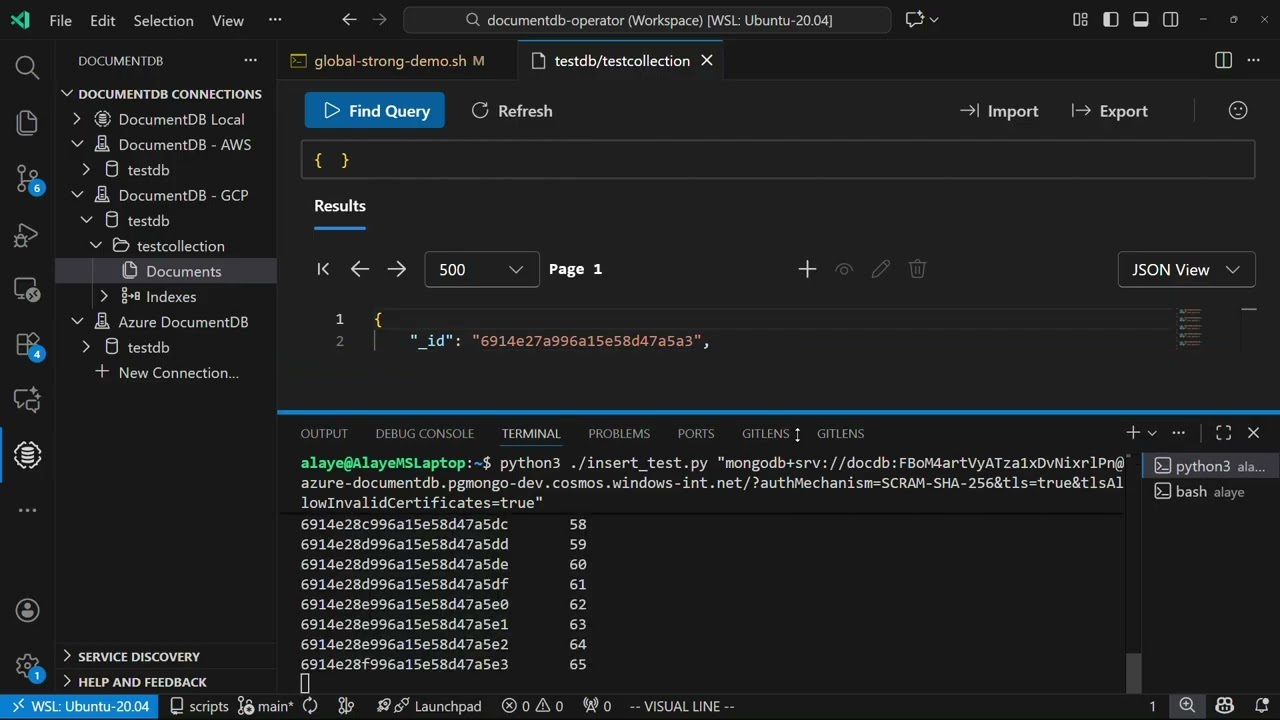
Task: Toggle Primary Side Bar layout button
Action: (x=1110, y=19)
